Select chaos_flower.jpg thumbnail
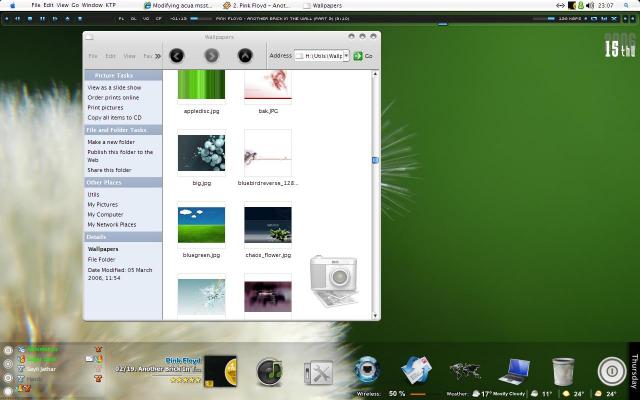This screenshot has height=400, width=640. 268,225
